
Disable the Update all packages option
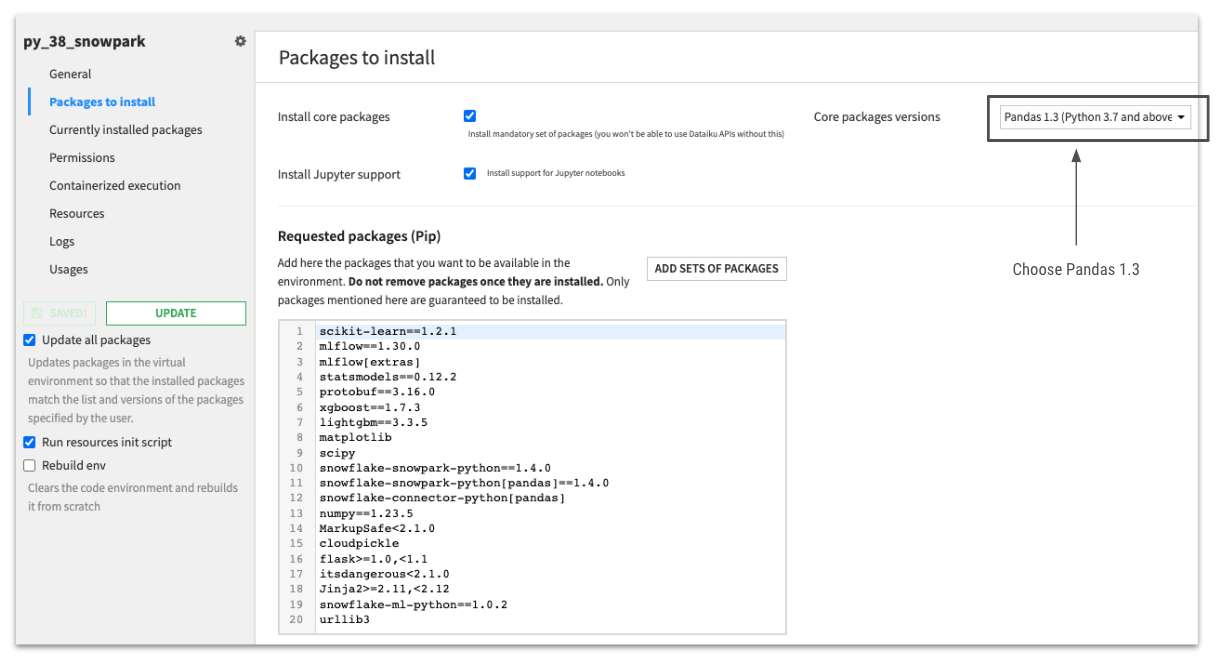click(x=31, y=340)
